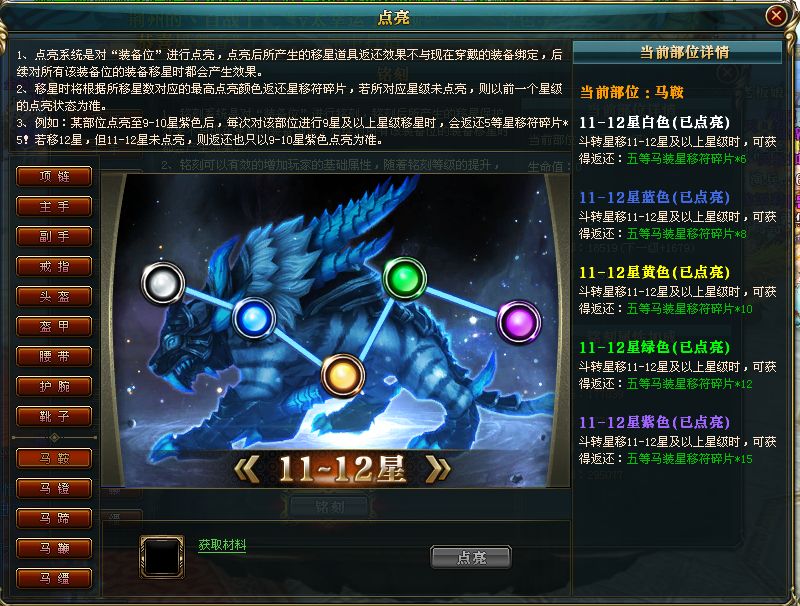This screenshot has height=606, width=800.
Task: Open the 马蹄 mount slot
Action: (x=54, y=519)
